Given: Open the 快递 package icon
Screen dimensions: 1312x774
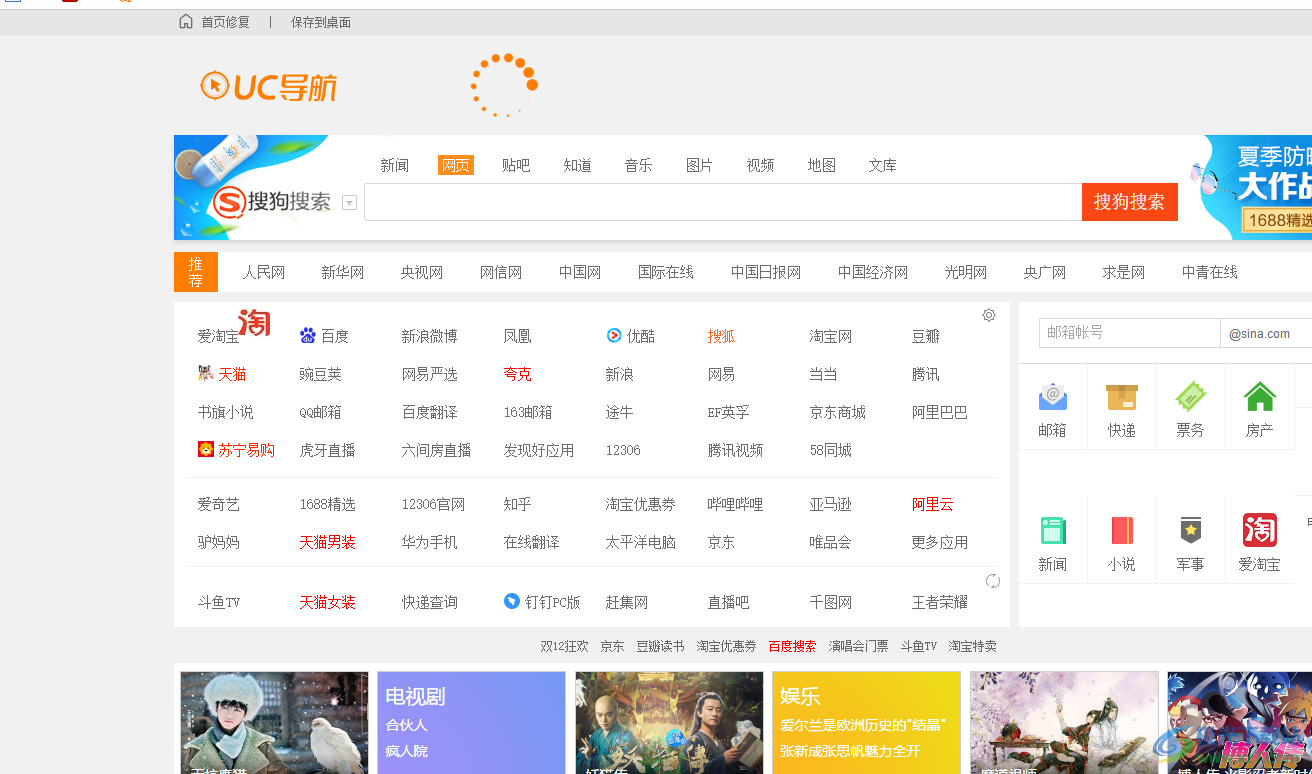Looking at the screenshot, I should click(x=1121, y=397).
